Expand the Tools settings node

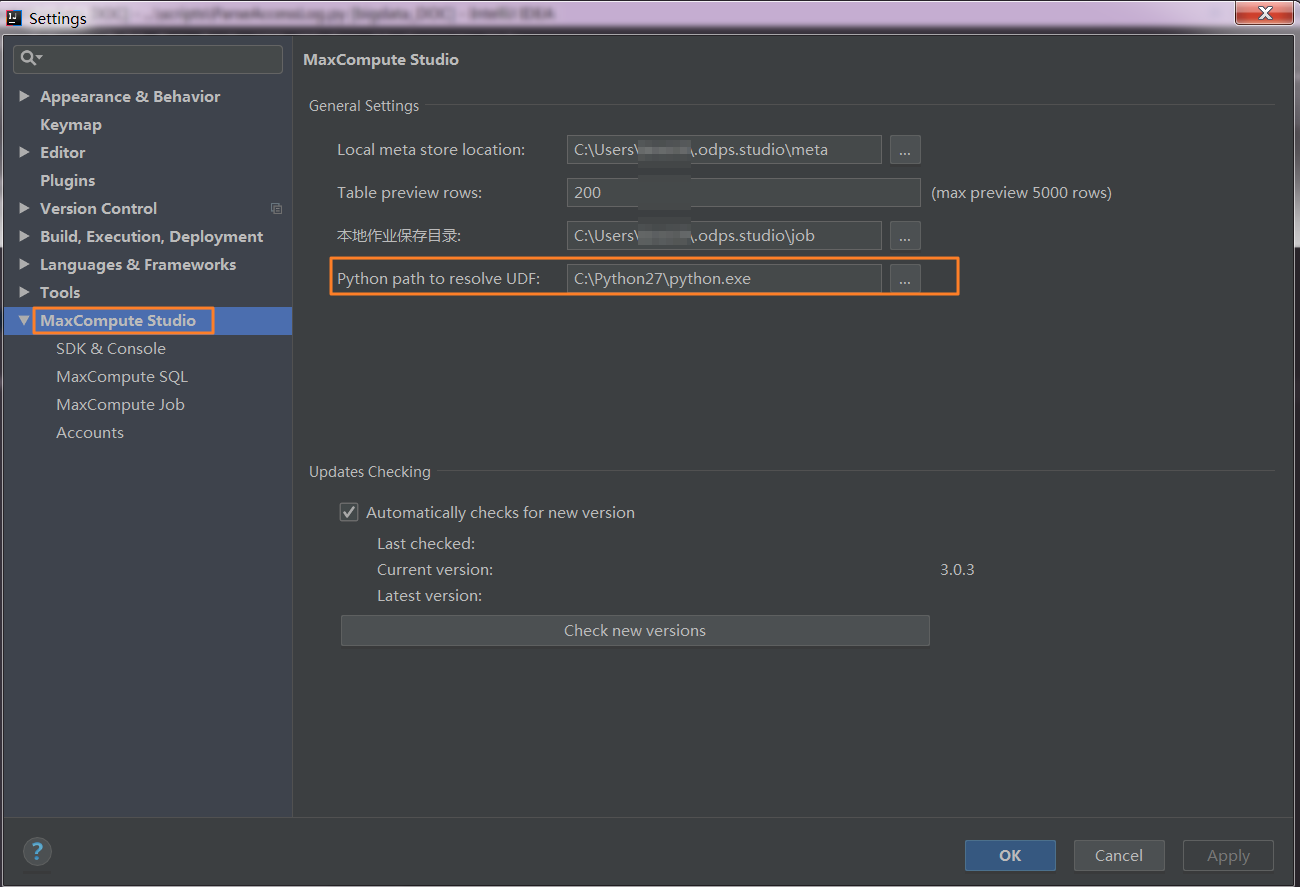[x=24, y=292]
